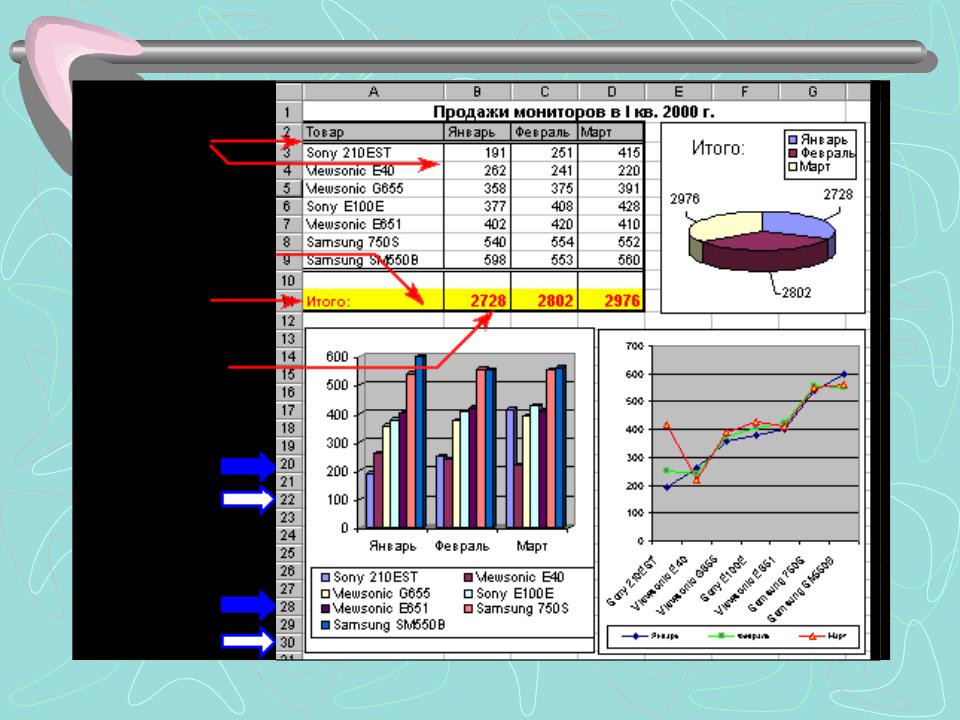Select row 13 header
Image resolution: width=960 pixels, height=720 pixels.
tap(288, 339)
